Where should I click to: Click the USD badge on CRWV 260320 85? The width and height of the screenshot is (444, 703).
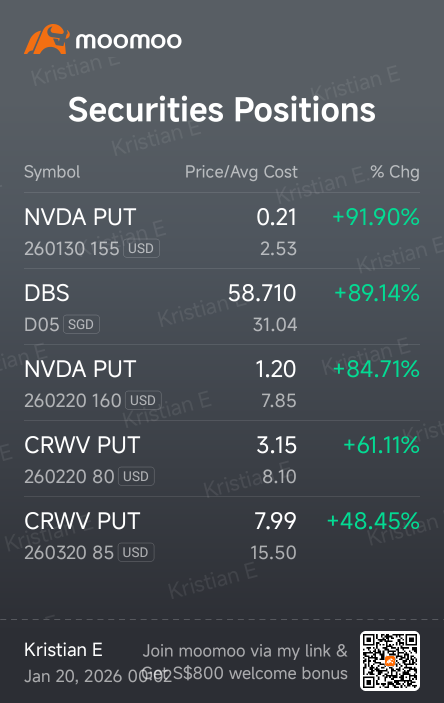point(136,552)
